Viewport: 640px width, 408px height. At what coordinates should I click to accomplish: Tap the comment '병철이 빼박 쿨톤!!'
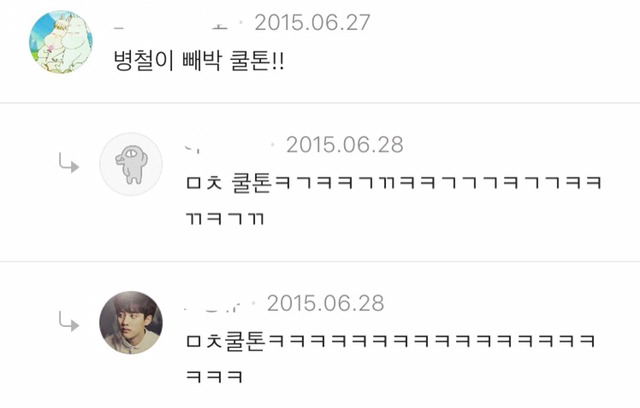coord(198,61)
